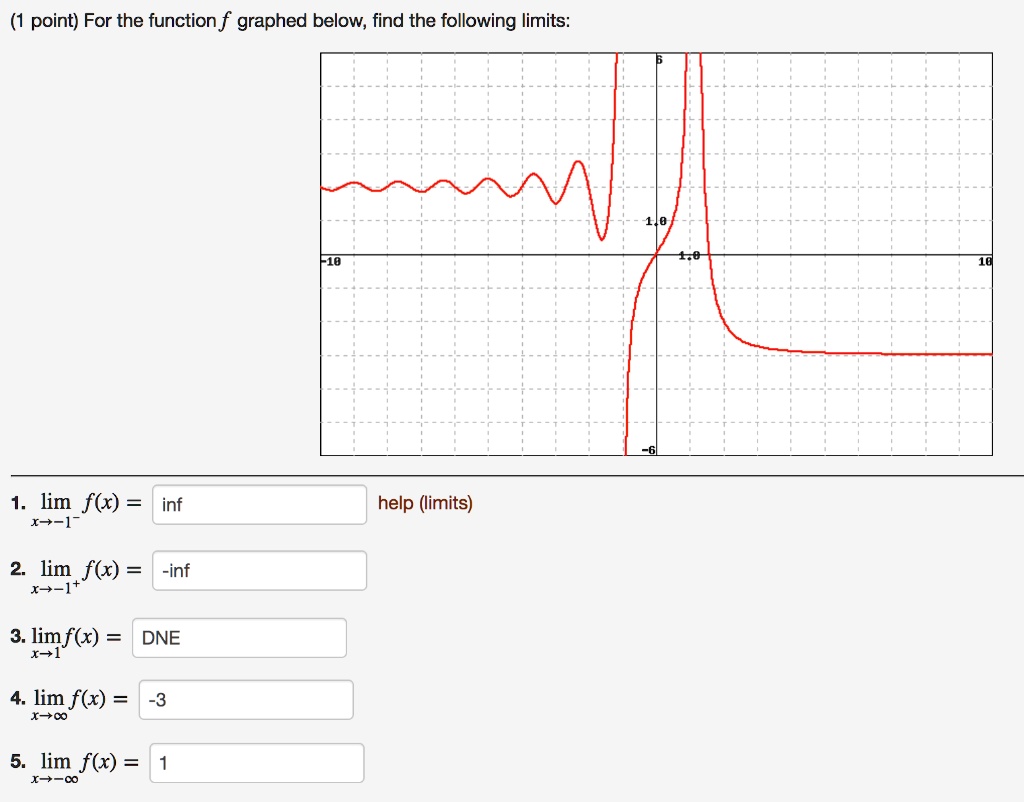Click the problem statement text at the top
The width and height of the screenshot is (1024, 802).
pyautogui.click(x=290, y=19)
